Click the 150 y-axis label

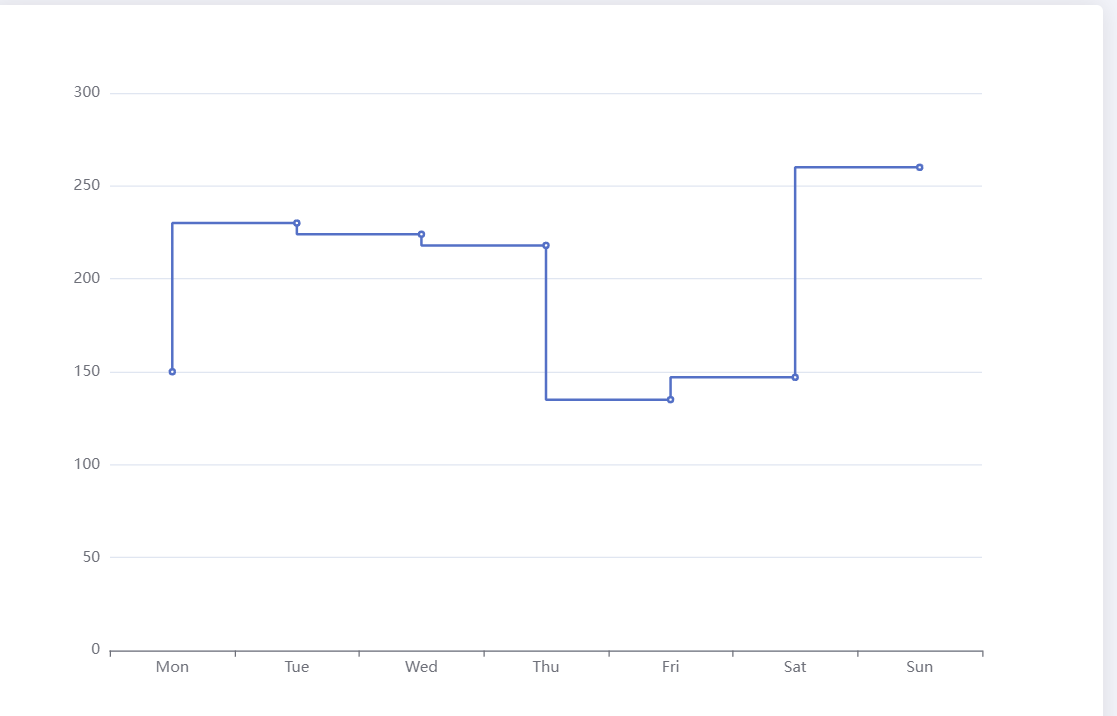[87, 372]
